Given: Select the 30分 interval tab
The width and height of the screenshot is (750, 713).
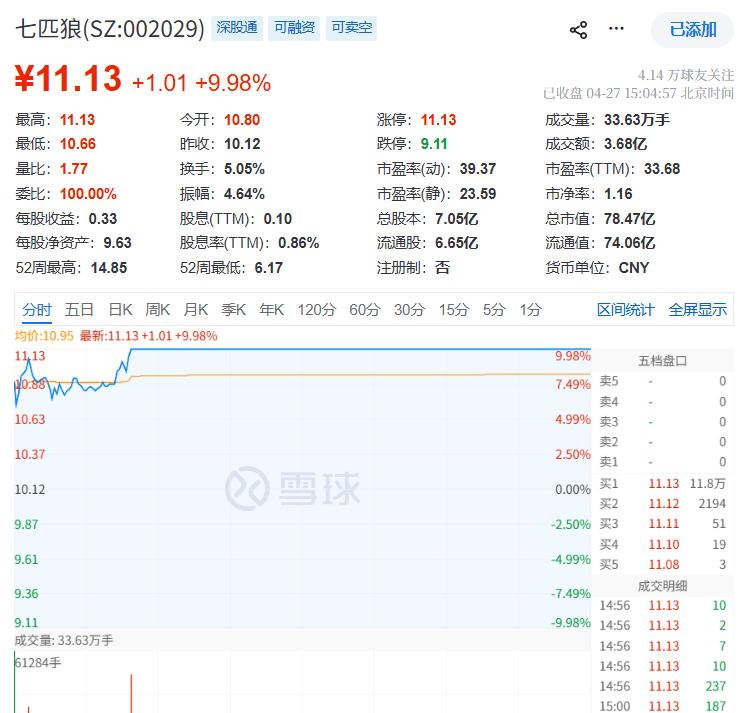Looking at the screenshot, I should coord(409,310).
